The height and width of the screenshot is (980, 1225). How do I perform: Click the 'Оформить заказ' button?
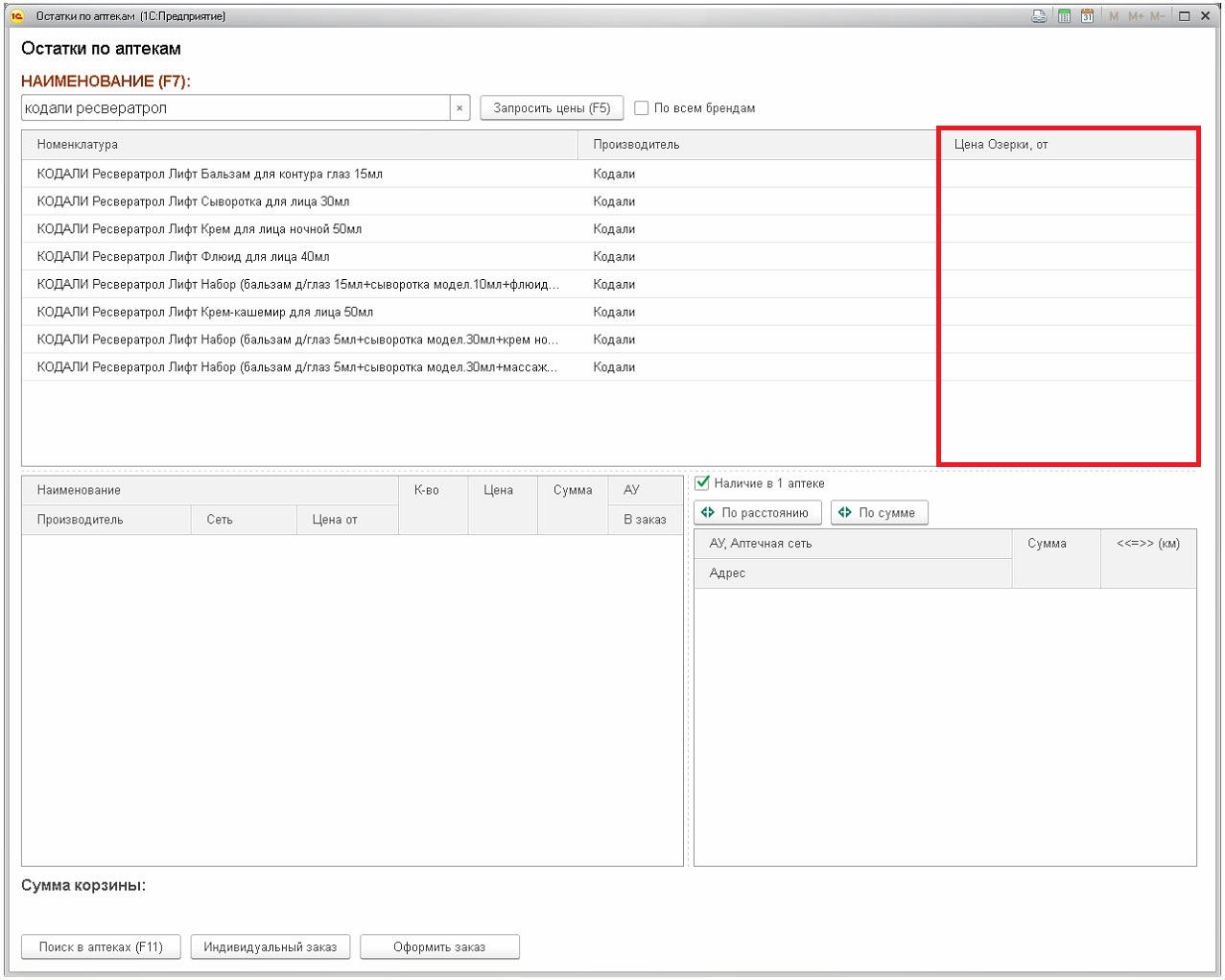point(439,947)
